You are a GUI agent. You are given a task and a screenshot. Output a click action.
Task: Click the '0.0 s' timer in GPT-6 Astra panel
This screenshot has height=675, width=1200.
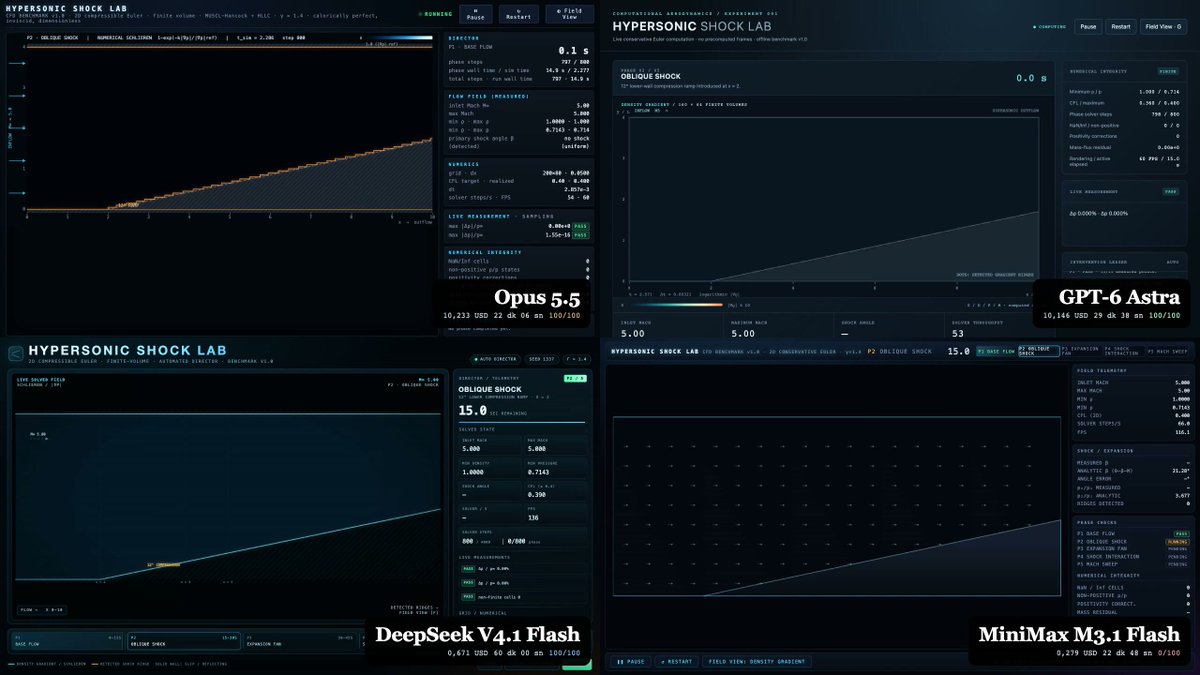(1031, 78)
